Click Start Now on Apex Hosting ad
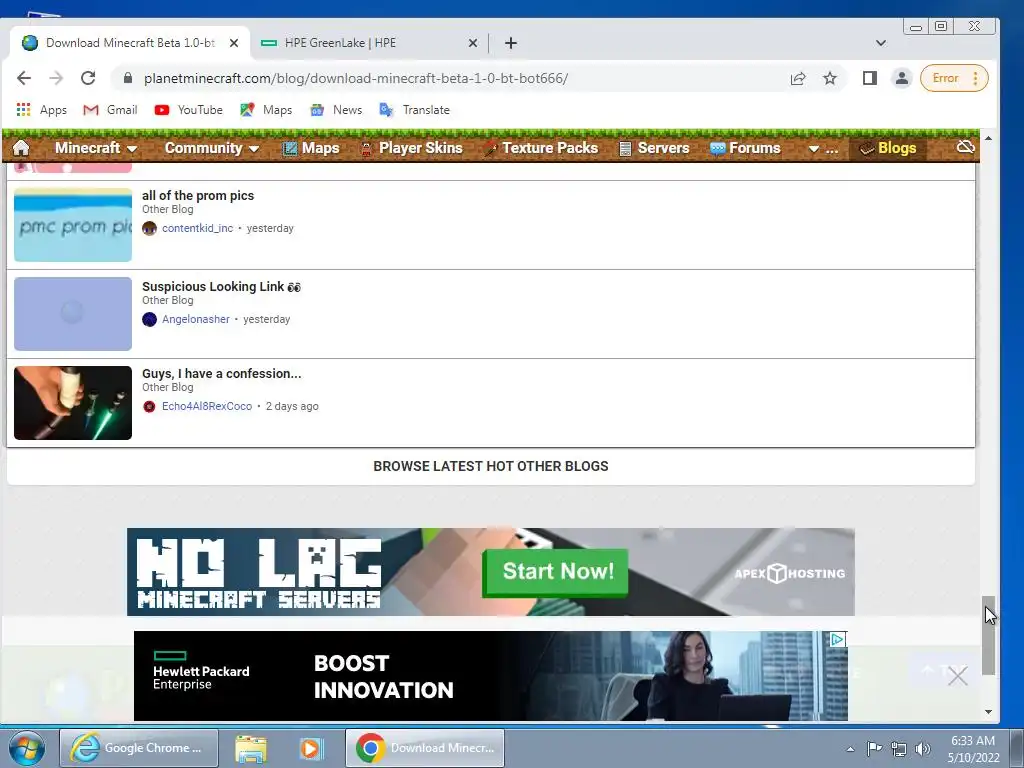Image resolution: width=1024 pixels, height=768 pixels. coord(556,572)
